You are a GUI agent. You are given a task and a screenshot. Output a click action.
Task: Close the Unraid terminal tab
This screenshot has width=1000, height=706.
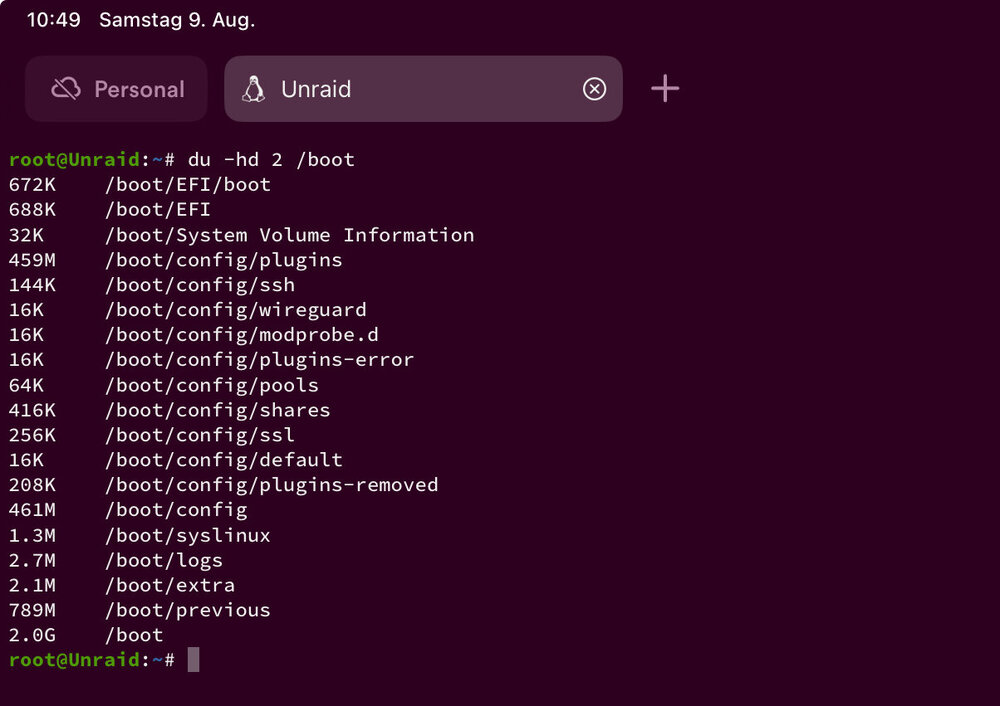tap(594, 89)
